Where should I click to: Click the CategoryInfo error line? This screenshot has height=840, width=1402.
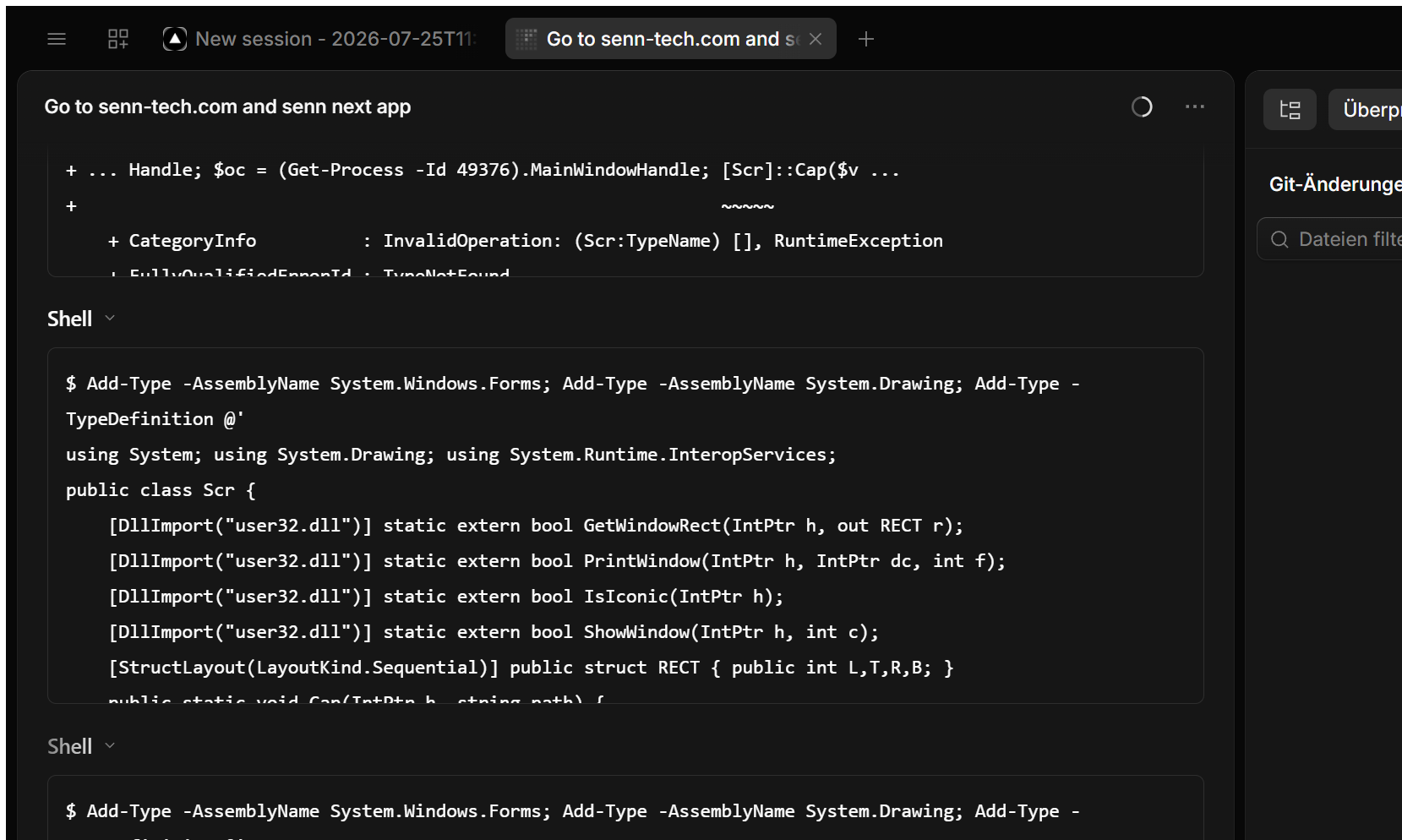coord(526,241)
